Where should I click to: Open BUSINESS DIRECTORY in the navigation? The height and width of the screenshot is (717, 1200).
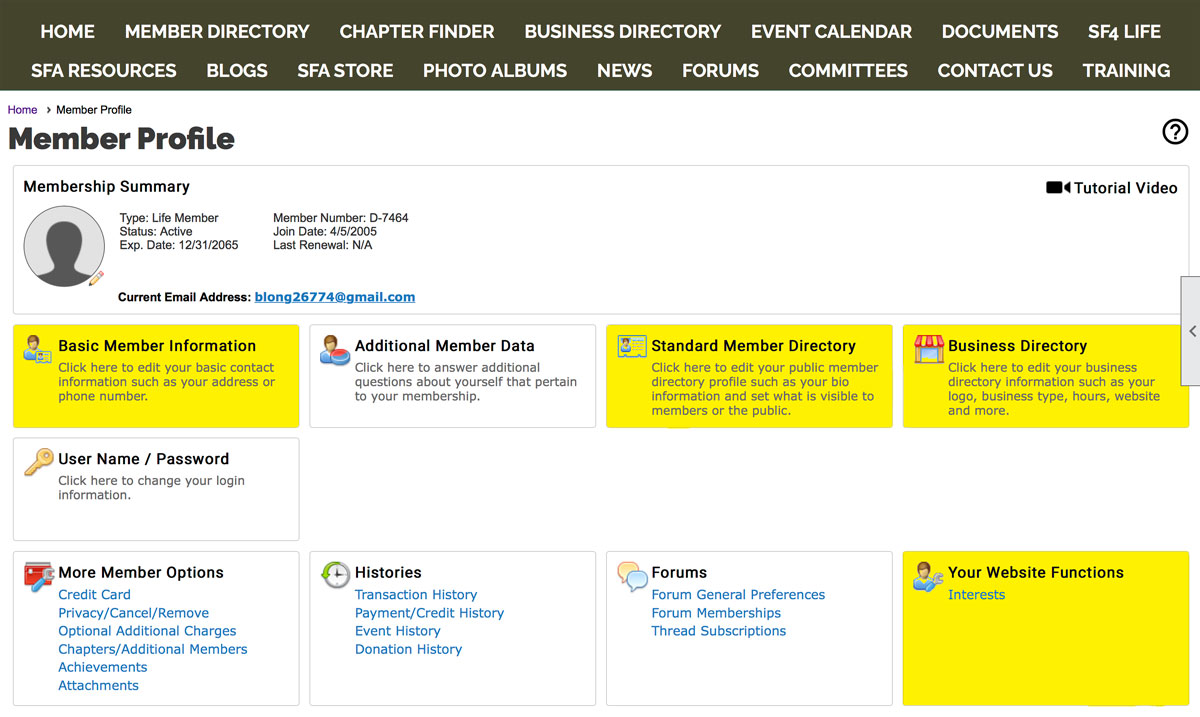tap(623, 32)
